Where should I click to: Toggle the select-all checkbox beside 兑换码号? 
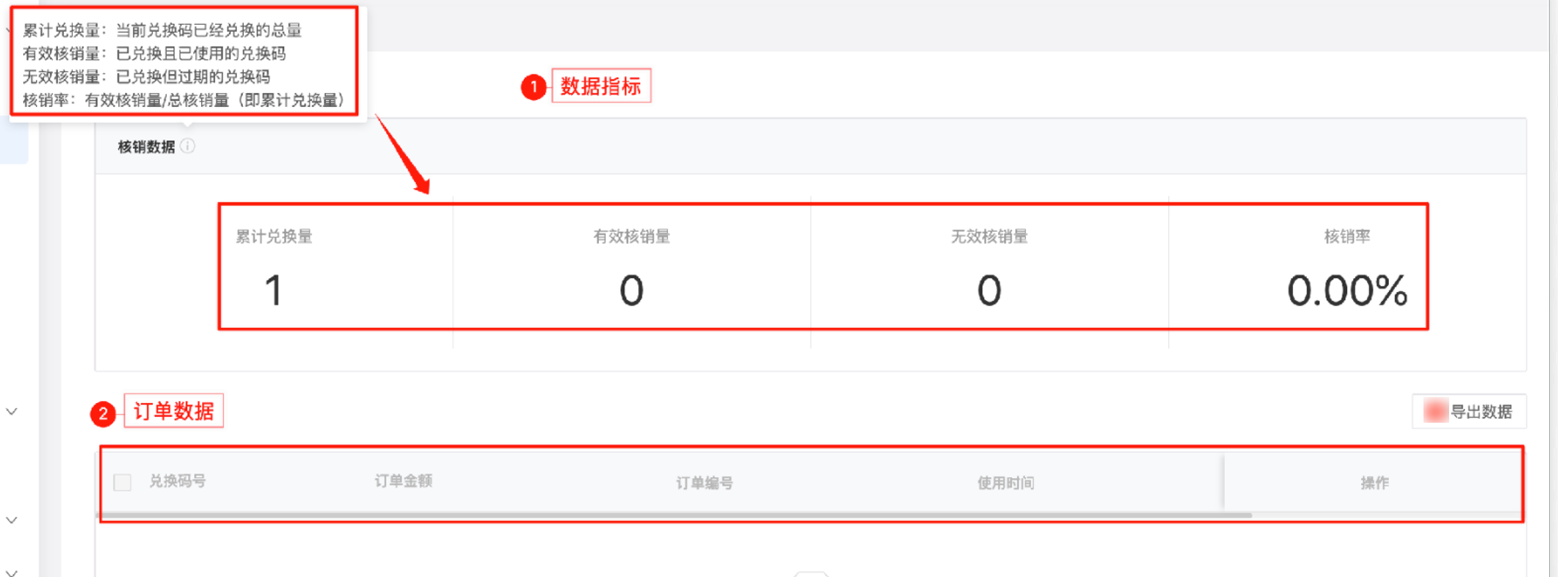pyautogui.click(x=122, y=482)
